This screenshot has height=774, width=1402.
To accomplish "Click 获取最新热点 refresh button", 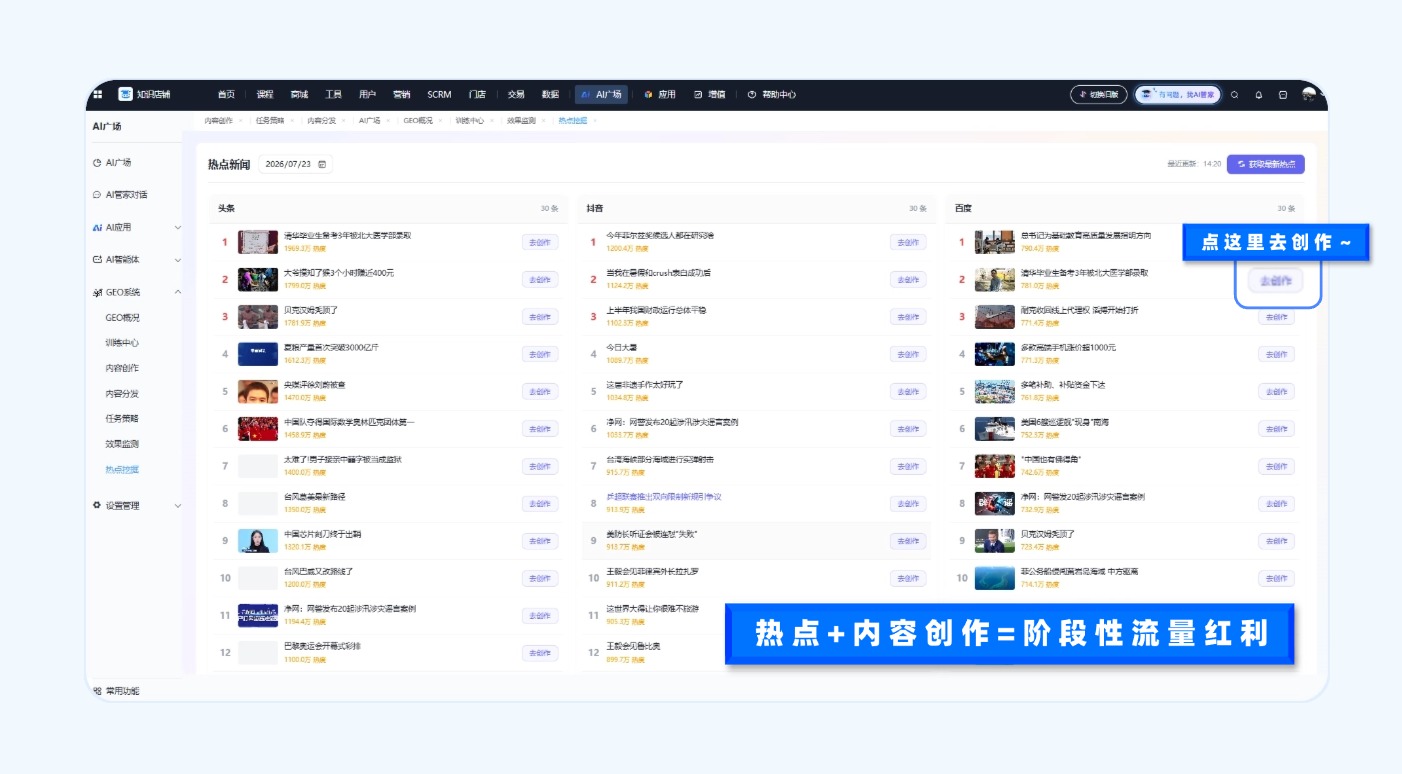I will click(x=1266, y=164).
